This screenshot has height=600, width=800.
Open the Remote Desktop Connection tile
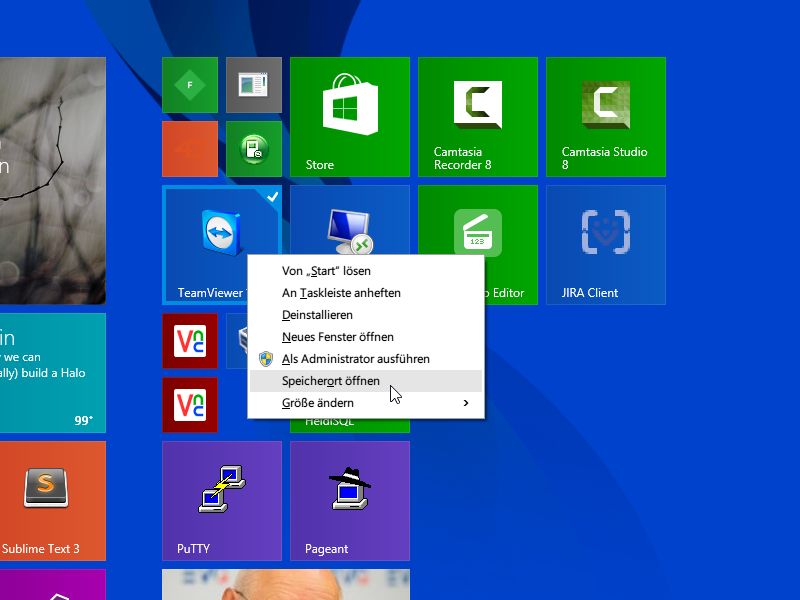pyautogui.click(x=349, y=220)
